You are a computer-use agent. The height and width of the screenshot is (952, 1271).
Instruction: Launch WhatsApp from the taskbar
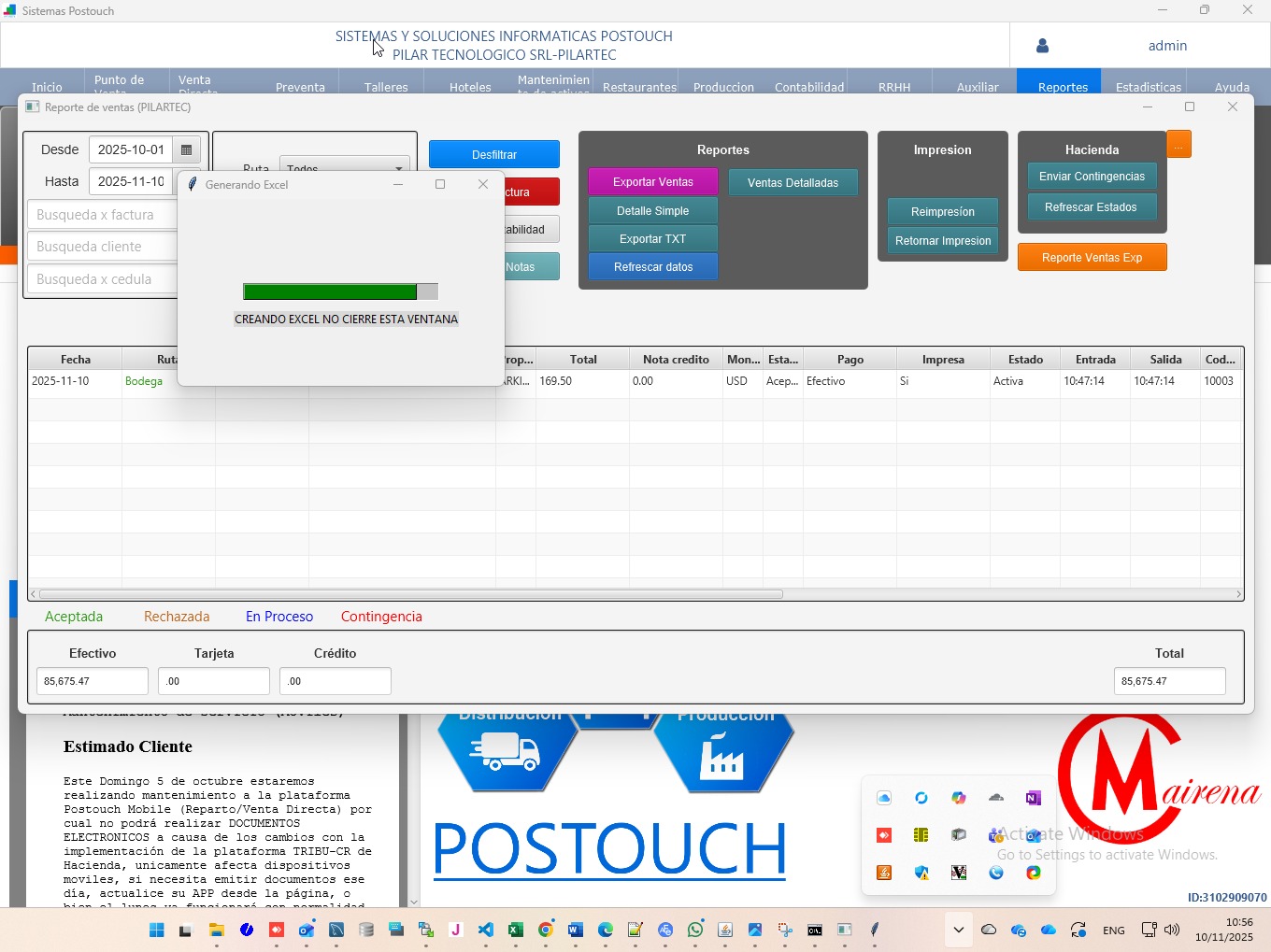[x=695, y=930]
